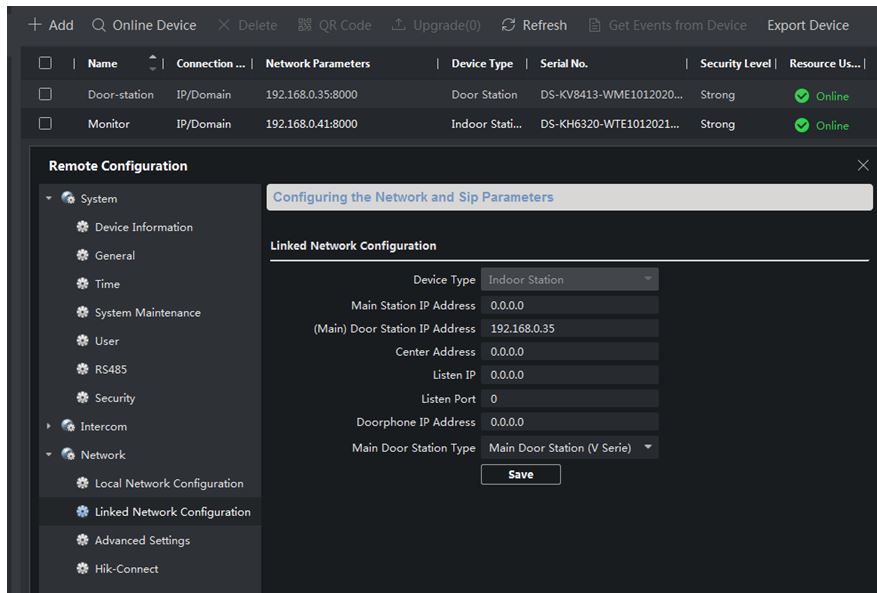Click Export Device button
Viewport: 877px width, 593px height.
point(808,25)
